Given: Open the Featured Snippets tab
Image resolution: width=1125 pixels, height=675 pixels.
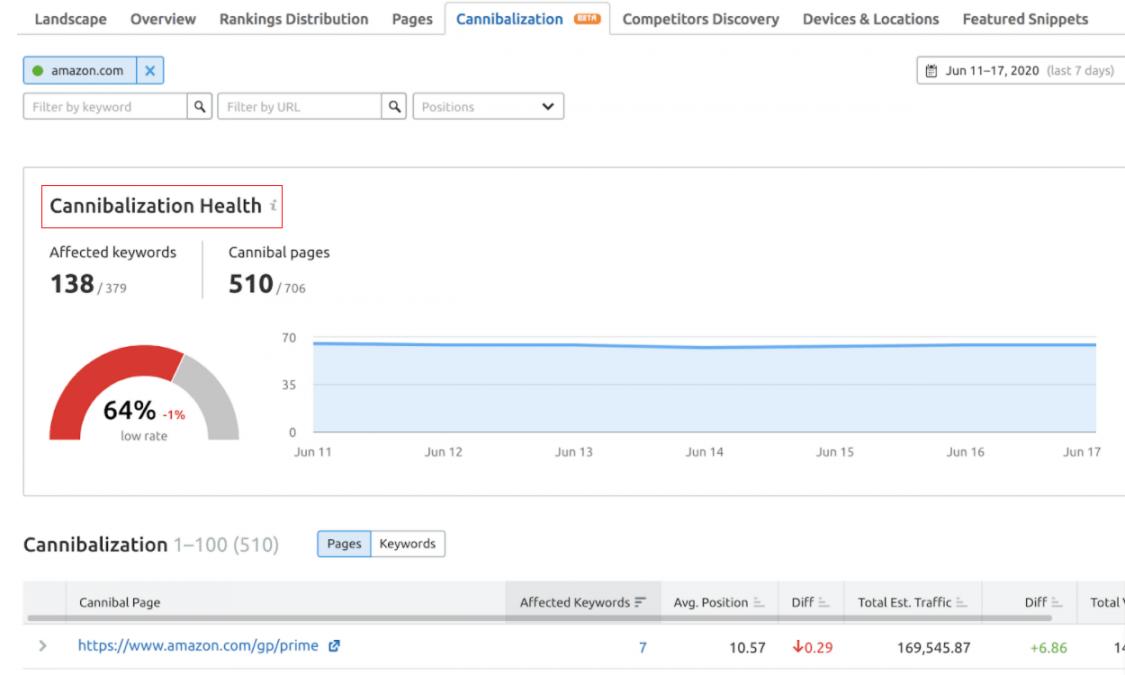Looking at the screenshot, I should click(1025, 19).
